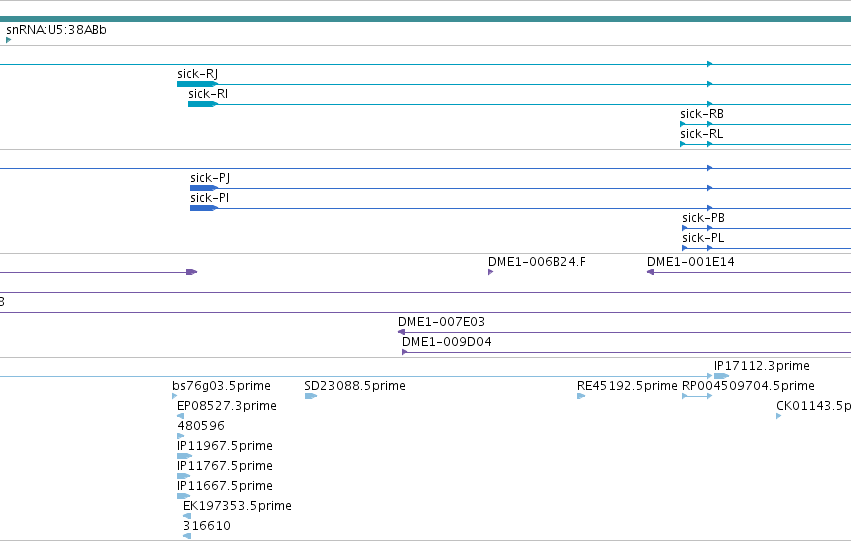Screen dimensions: 851x541
Task: Select the SD23088.5prime EST label
Action: [355, 386]
